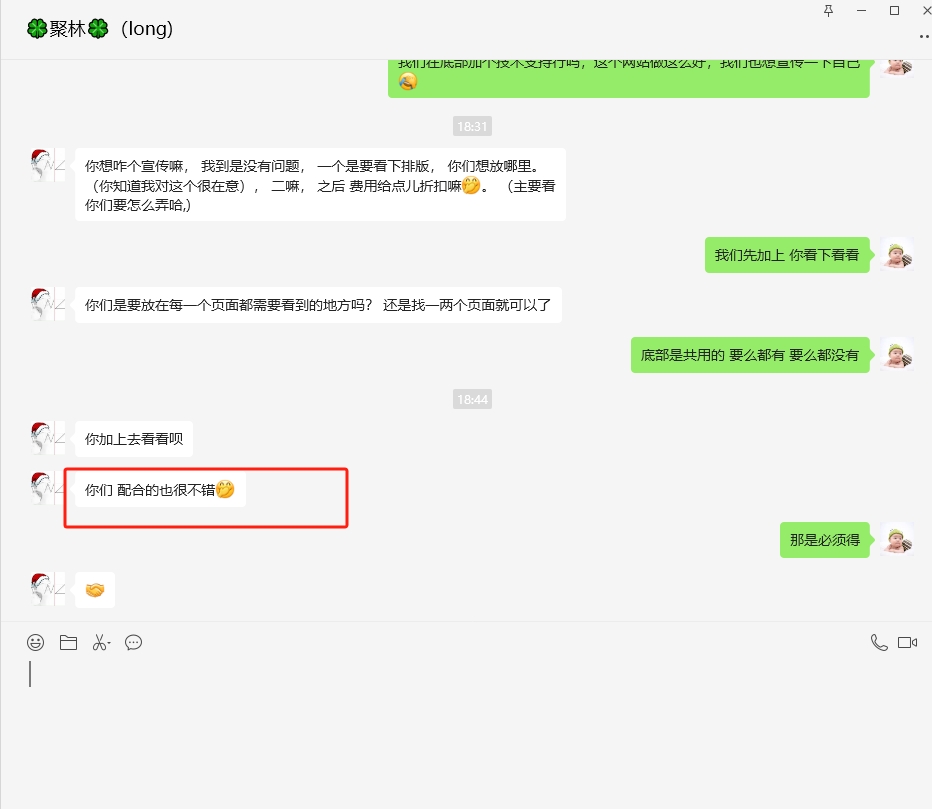Open the chat history bubble icon

(133, 643)
